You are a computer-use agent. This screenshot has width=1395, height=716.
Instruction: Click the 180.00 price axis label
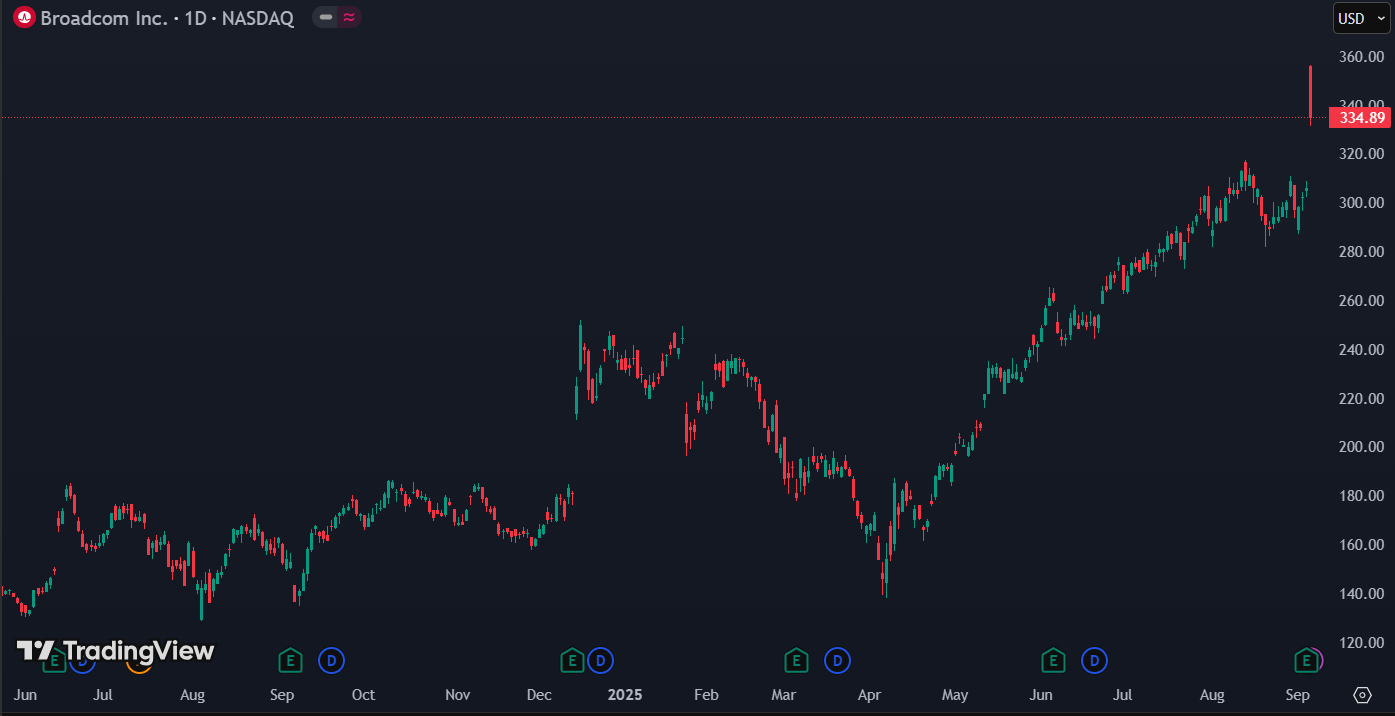1361,496
